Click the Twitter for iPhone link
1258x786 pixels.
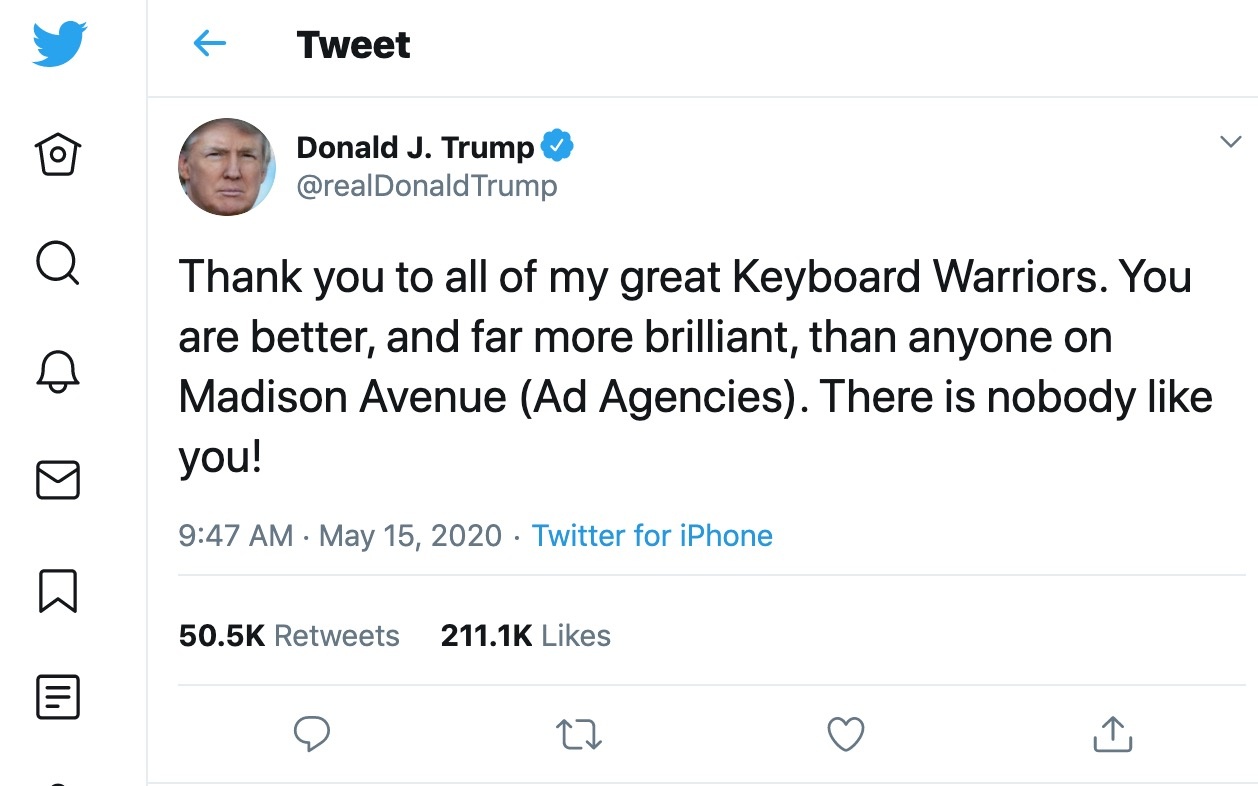click(652, 535)
